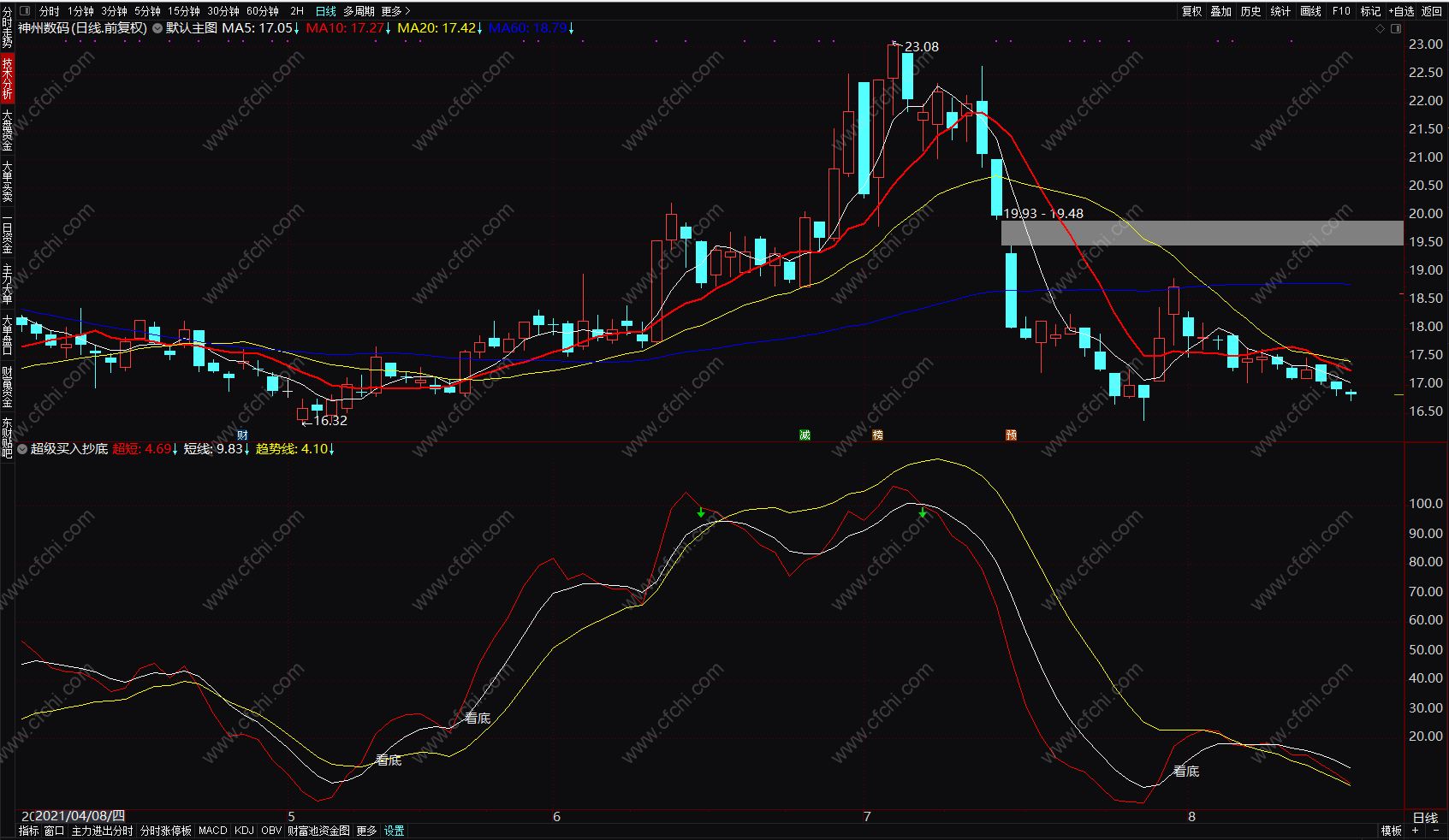This screenshot has height=840, width=1449.
Task: Toggle the left panel layout icon
Action: [24, 11]
